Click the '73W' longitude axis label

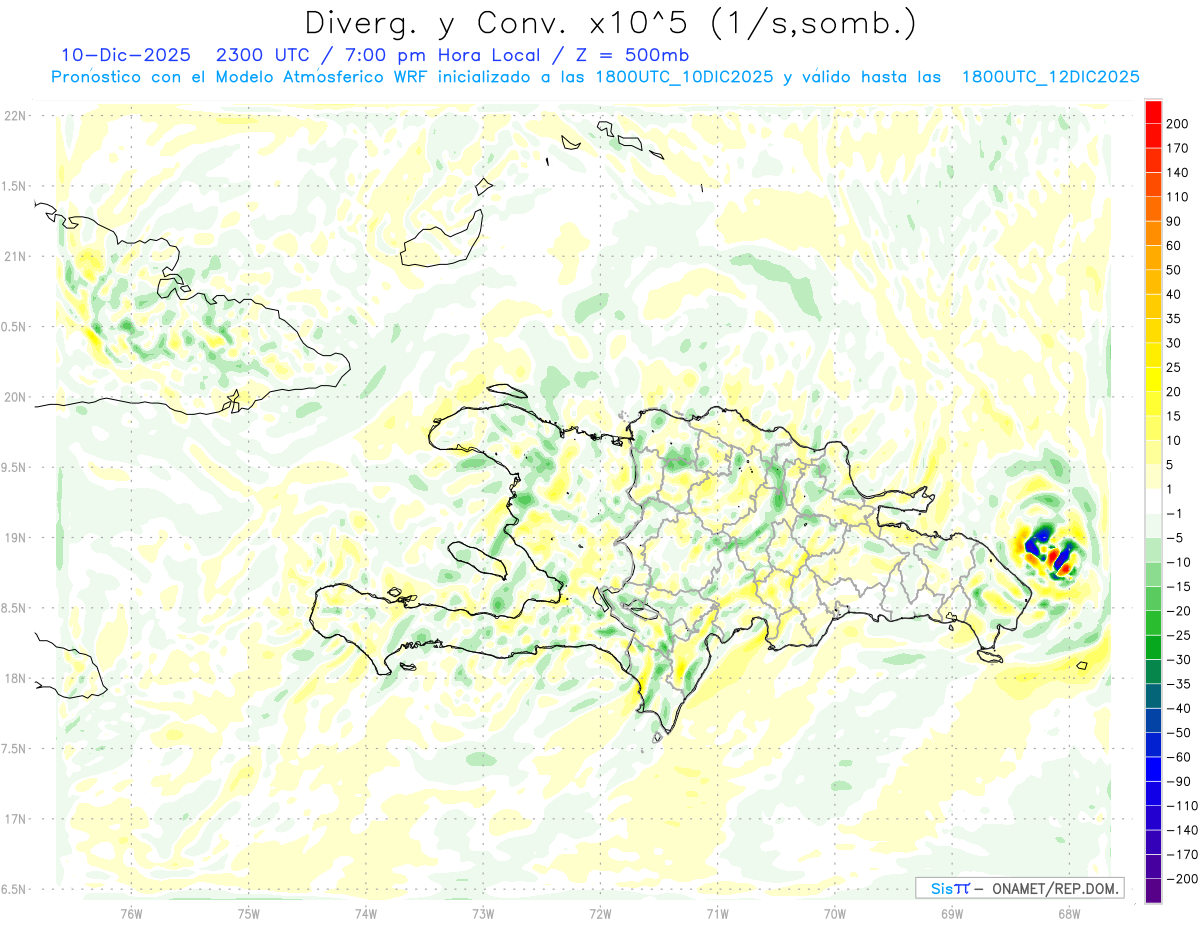pos(483,913)
